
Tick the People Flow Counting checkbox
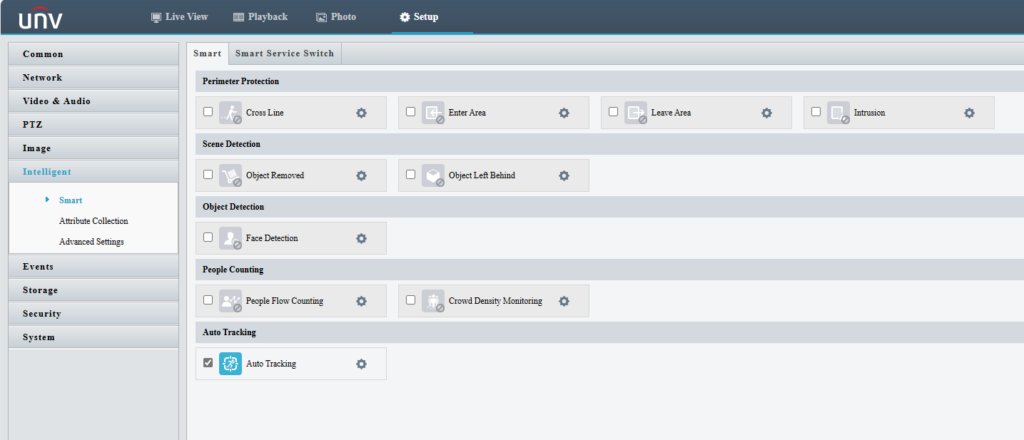(208, 300)
